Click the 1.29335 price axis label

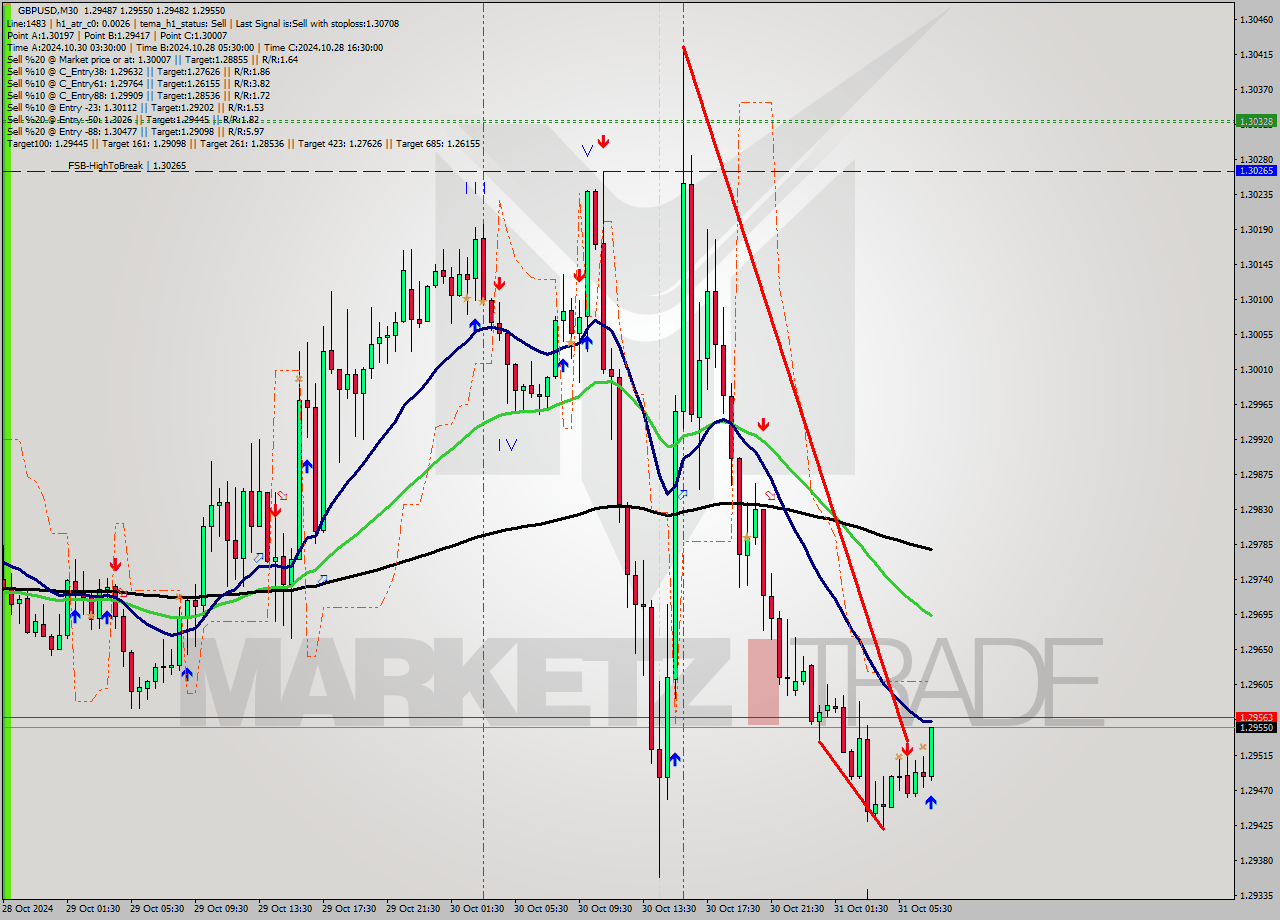click(1256, 895)
